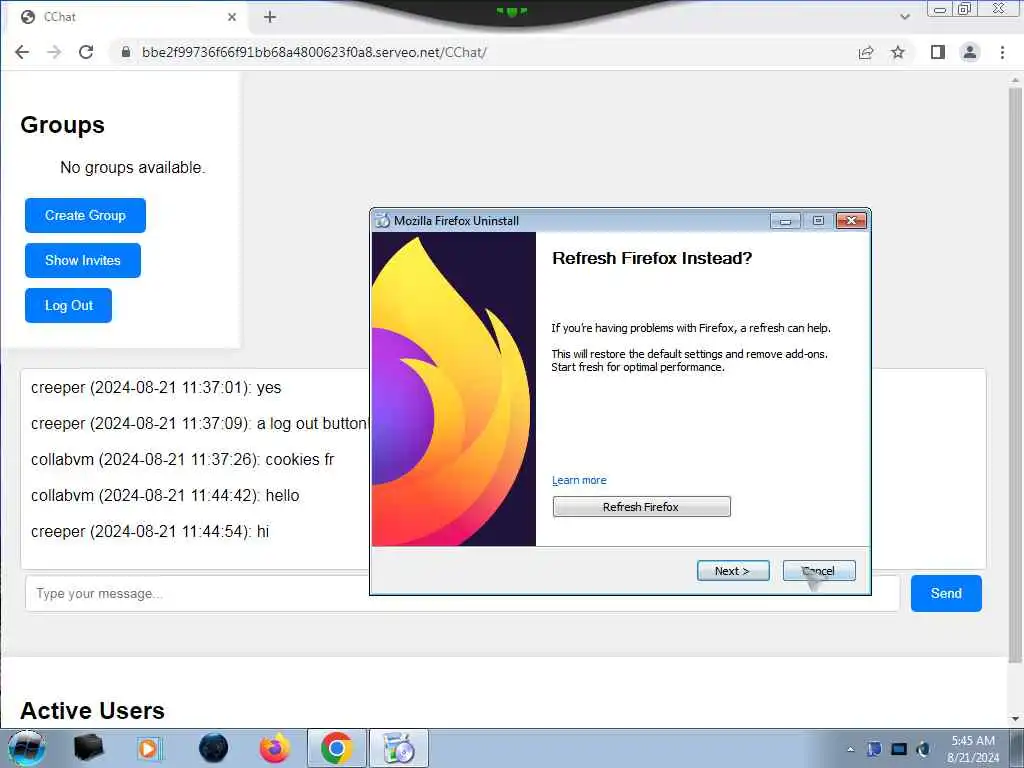
Task: Focus the Type your message field
Action: 462,594
